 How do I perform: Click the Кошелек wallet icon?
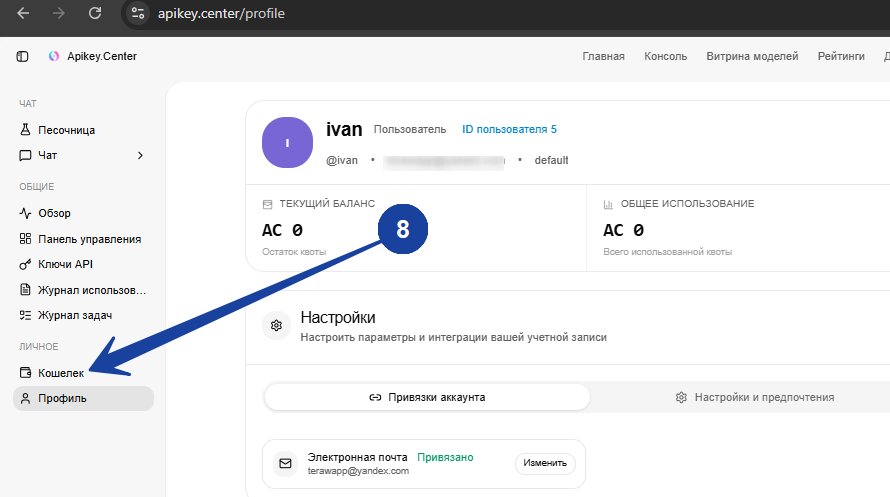point(25,373)
